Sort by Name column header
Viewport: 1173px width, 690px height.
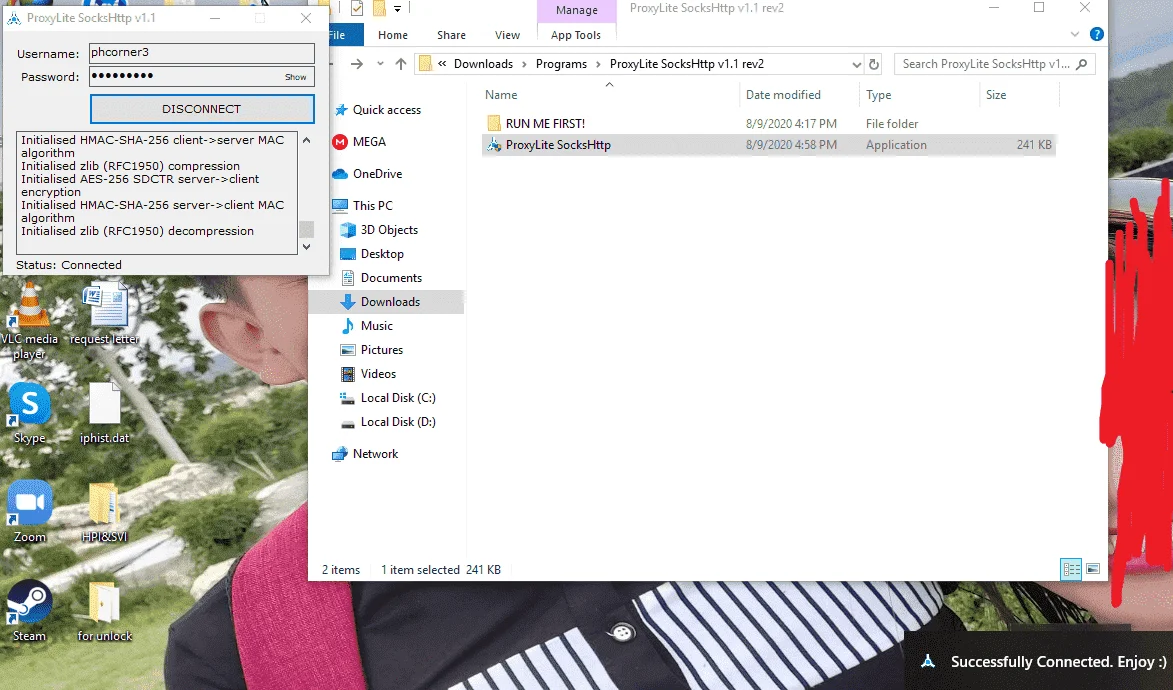[x=501, y=95]
